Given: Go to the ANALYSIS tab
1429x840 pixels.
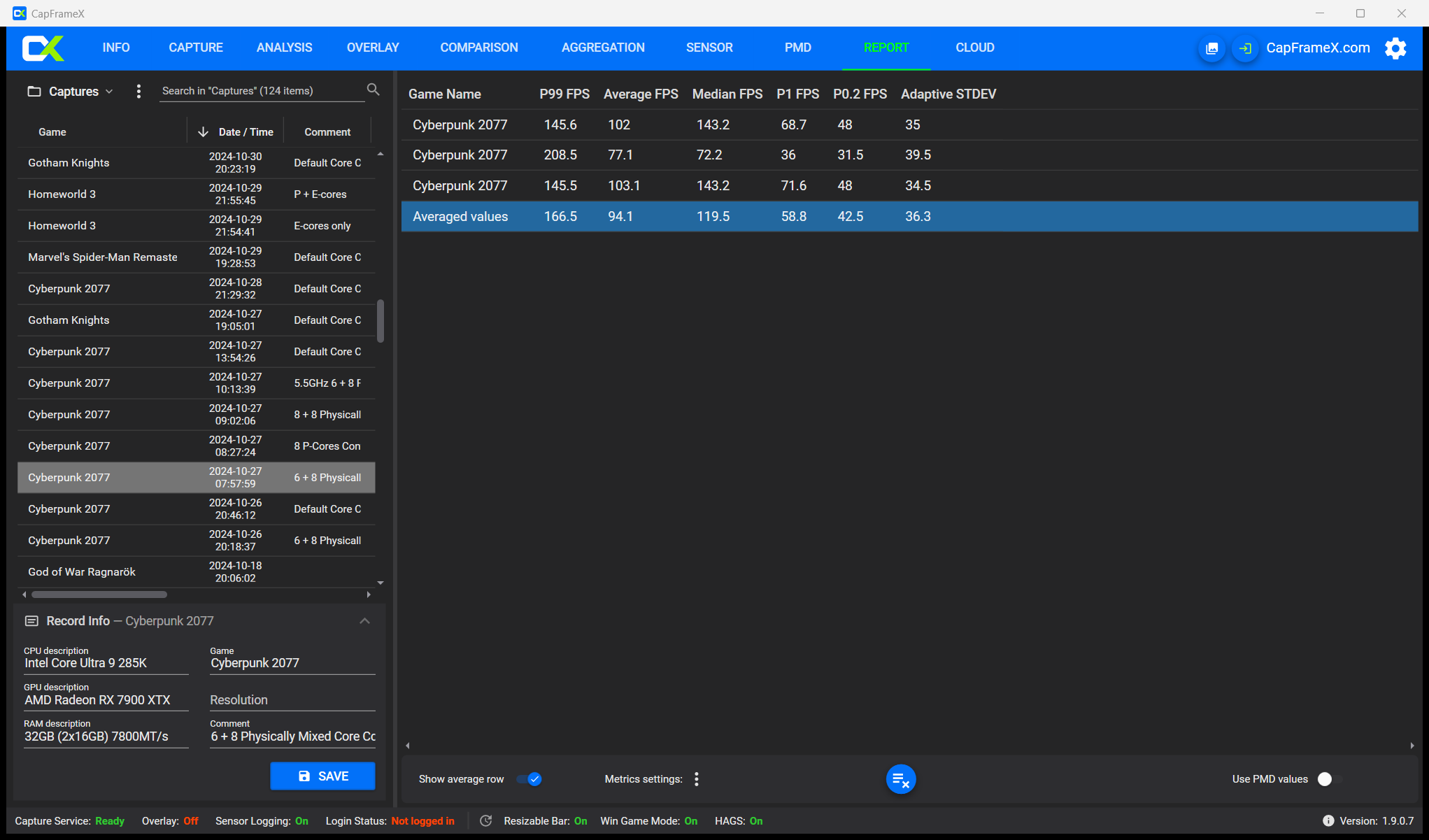Looking at the screenshot, I should point(285,48).
